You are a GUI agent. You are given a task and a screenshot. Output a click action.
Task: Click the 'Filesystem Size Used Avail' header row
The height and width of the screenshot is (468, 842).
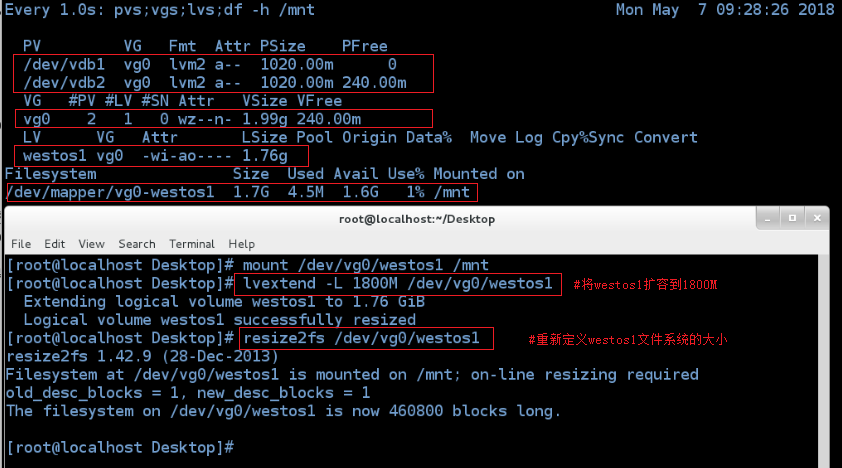(x=265, y=174)
